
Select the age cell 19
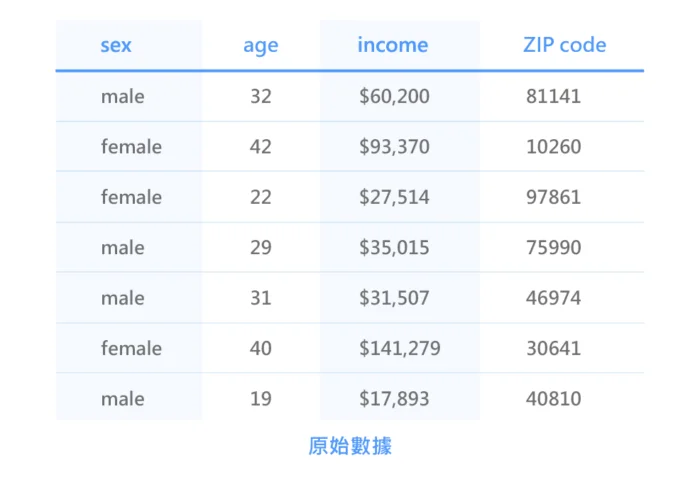pos(261,399)
